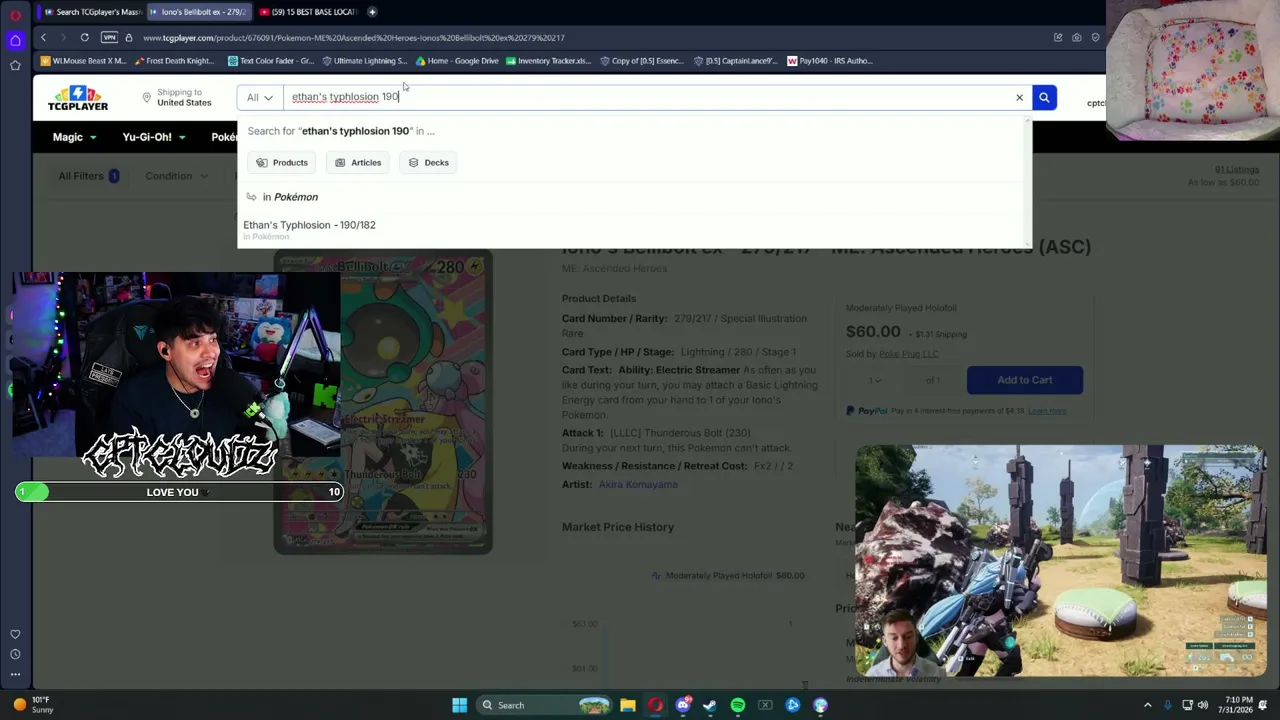
Task: Open Windows Start menu
Action: (x=459, y=705)
